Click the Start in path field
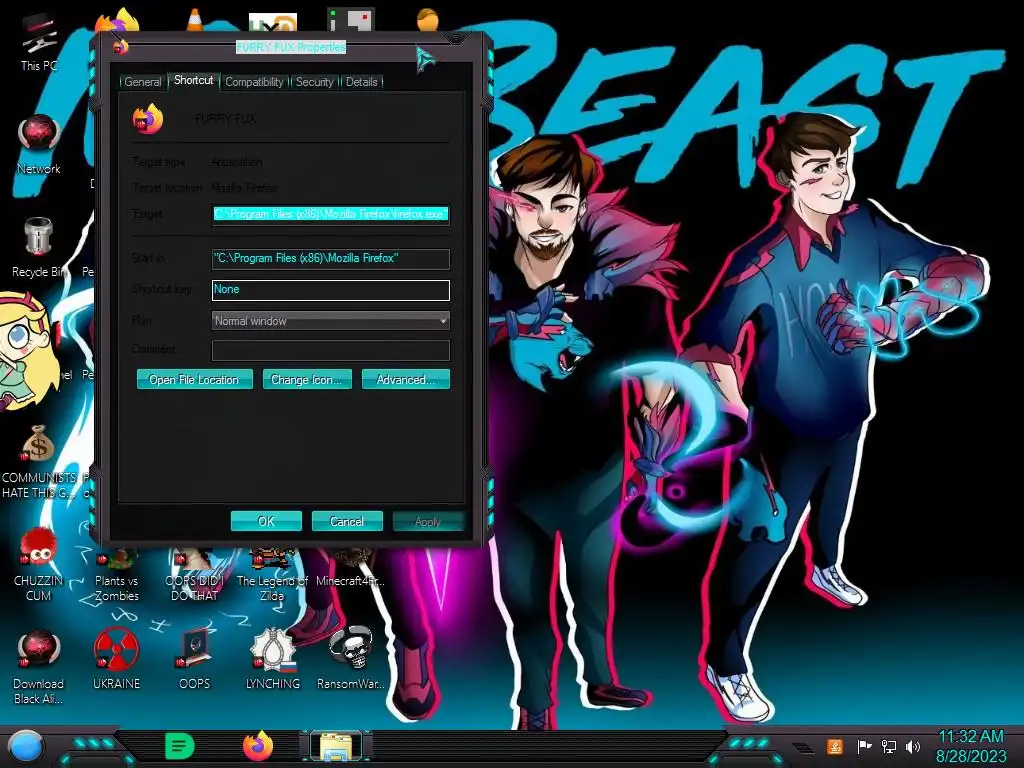 (330, 259)
